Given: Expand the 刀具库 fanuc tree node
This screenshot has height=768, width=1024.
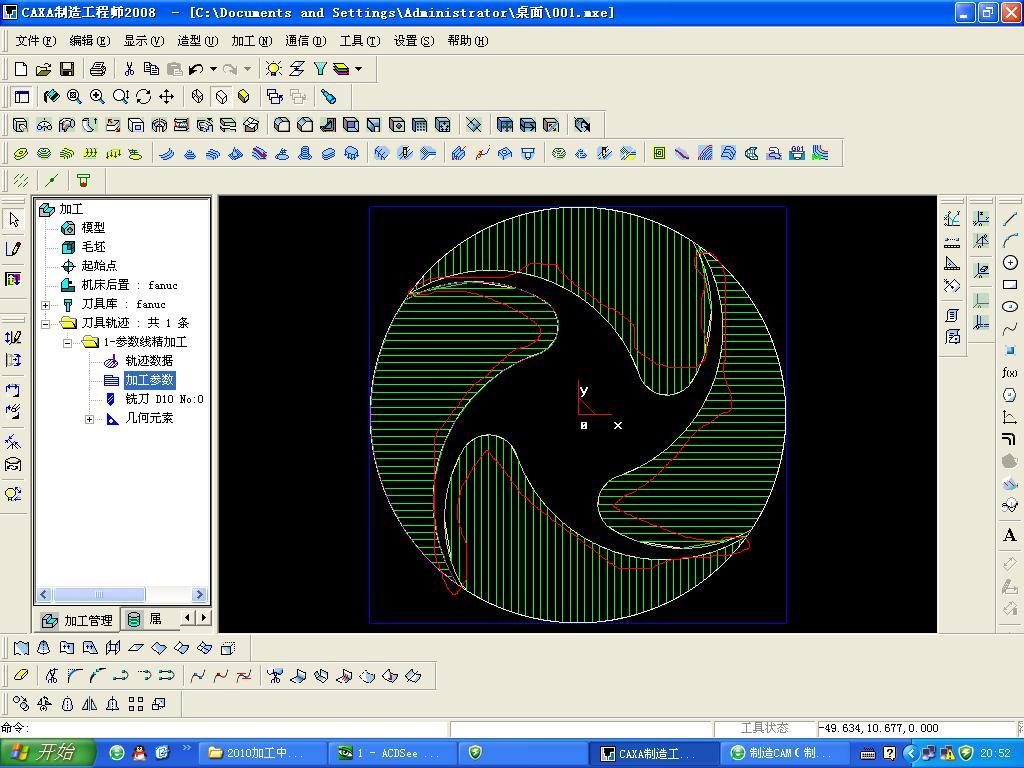Looking at the screenshot, I should (45, 305).
